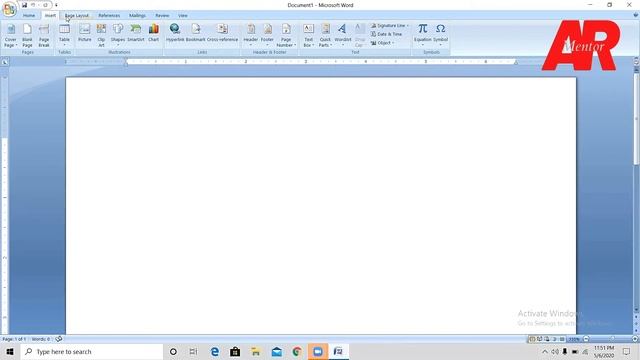Click the Zoom Out minus button
This screenshot has height=360, width=640.
[x=586, y=339]
